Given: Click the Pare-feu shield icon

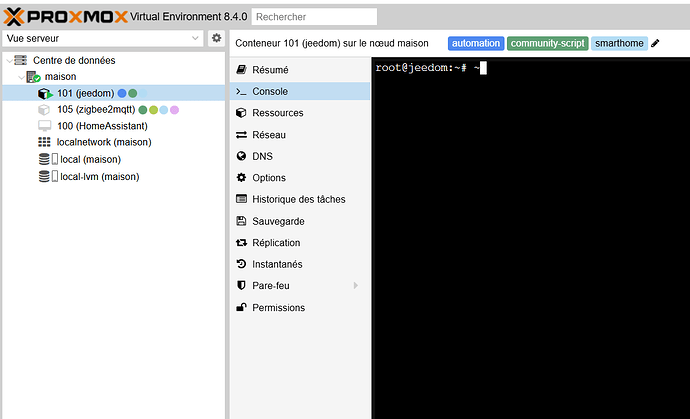Looking at the screenshot, I should pos(241,286).
